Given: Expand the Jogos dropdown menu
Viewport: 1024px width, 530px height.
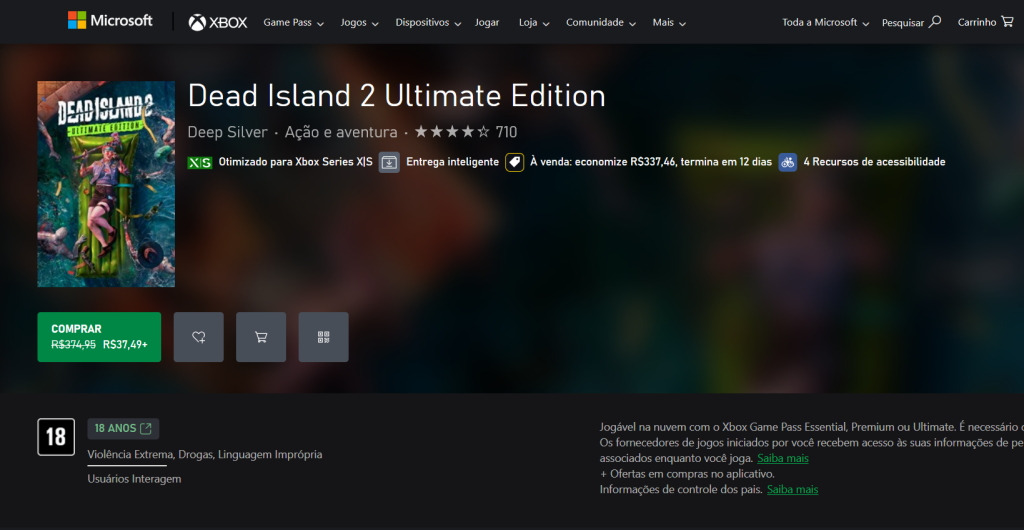Looking at the screenshot, I should (360, 22).
